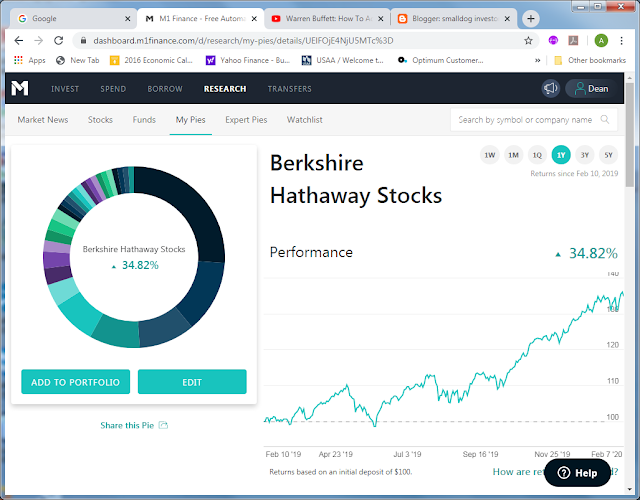The image size is (640, 500).
Task: Open the Expert Pies tab
Action: coord(246,120)
